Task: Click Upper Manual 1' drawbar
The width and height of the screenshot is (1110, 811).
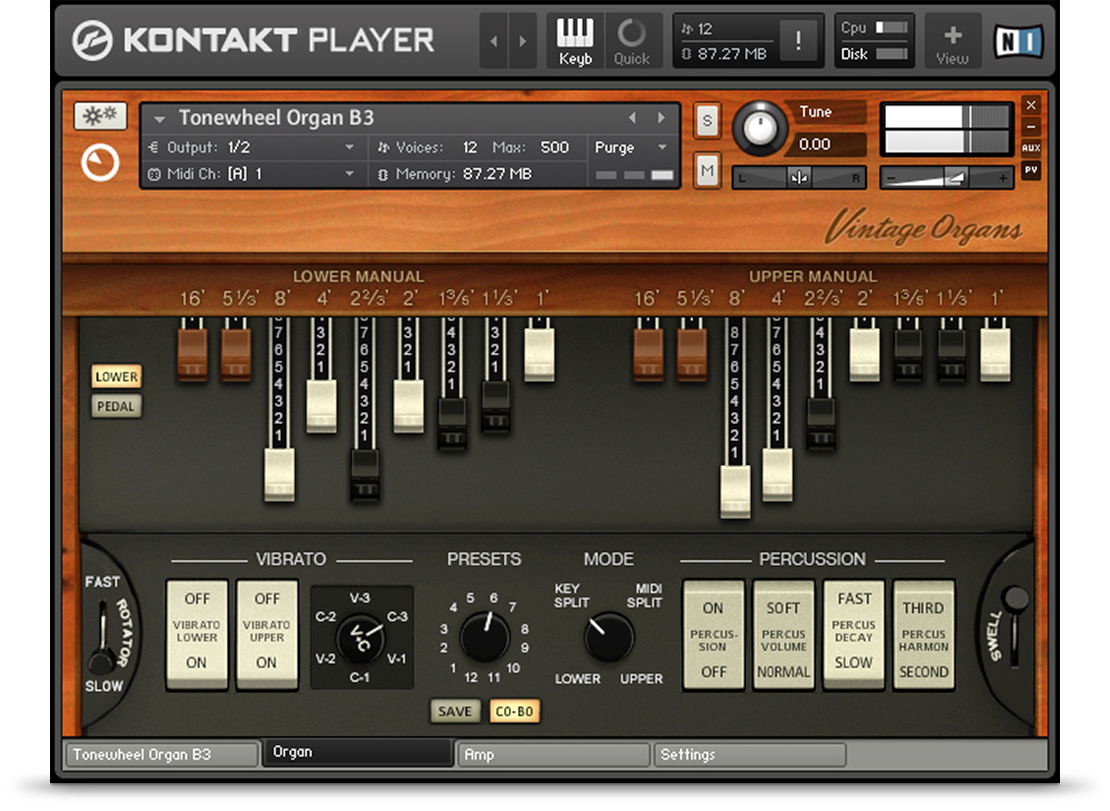Action: coord(995,354)
